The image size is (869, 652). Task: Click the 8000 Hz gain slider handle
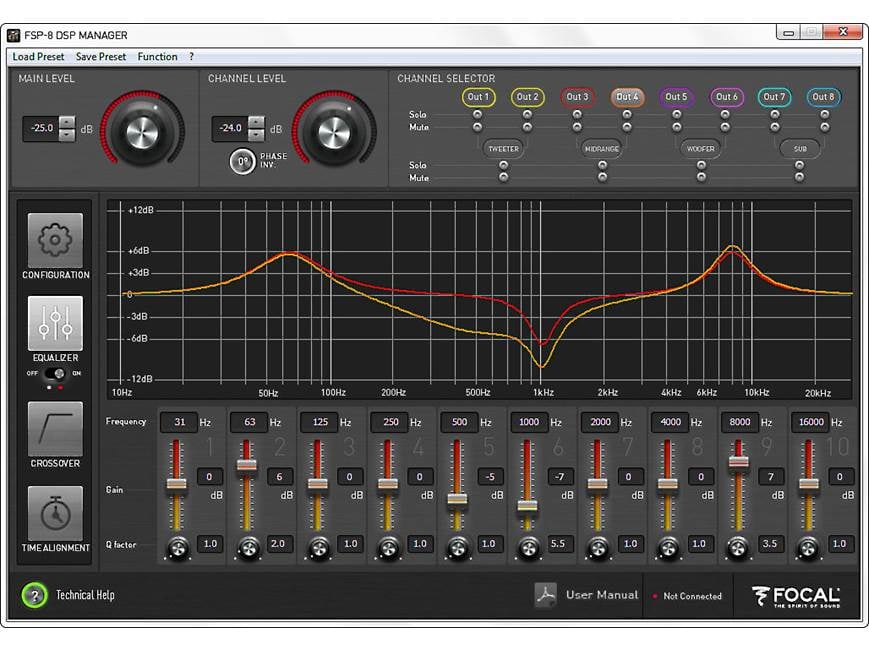tap(738, 461)
